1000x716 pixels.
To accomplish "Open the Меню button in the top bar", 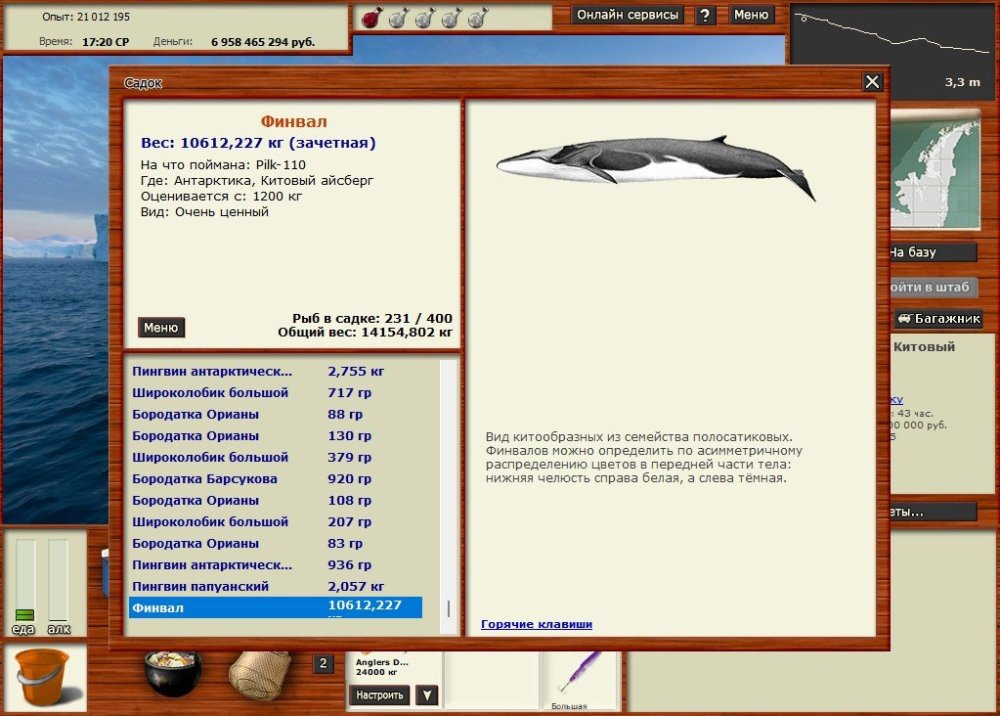I will coord(751,15).
